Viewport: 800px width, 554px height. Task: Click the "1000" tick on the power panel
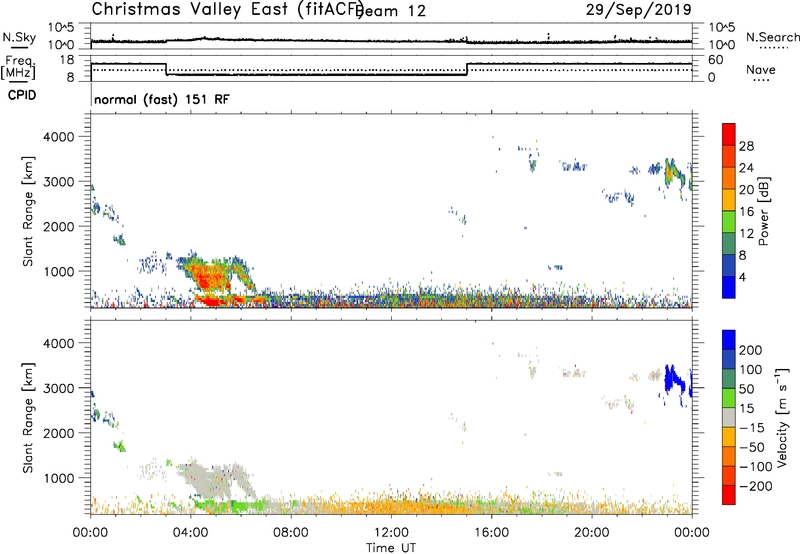tap(58, 271)
